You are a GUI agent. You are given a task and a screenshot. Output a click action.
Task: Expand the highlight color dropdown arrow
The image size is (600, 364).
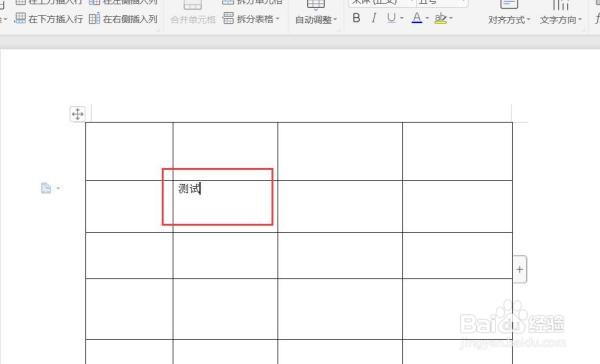(x=451, y=18)
